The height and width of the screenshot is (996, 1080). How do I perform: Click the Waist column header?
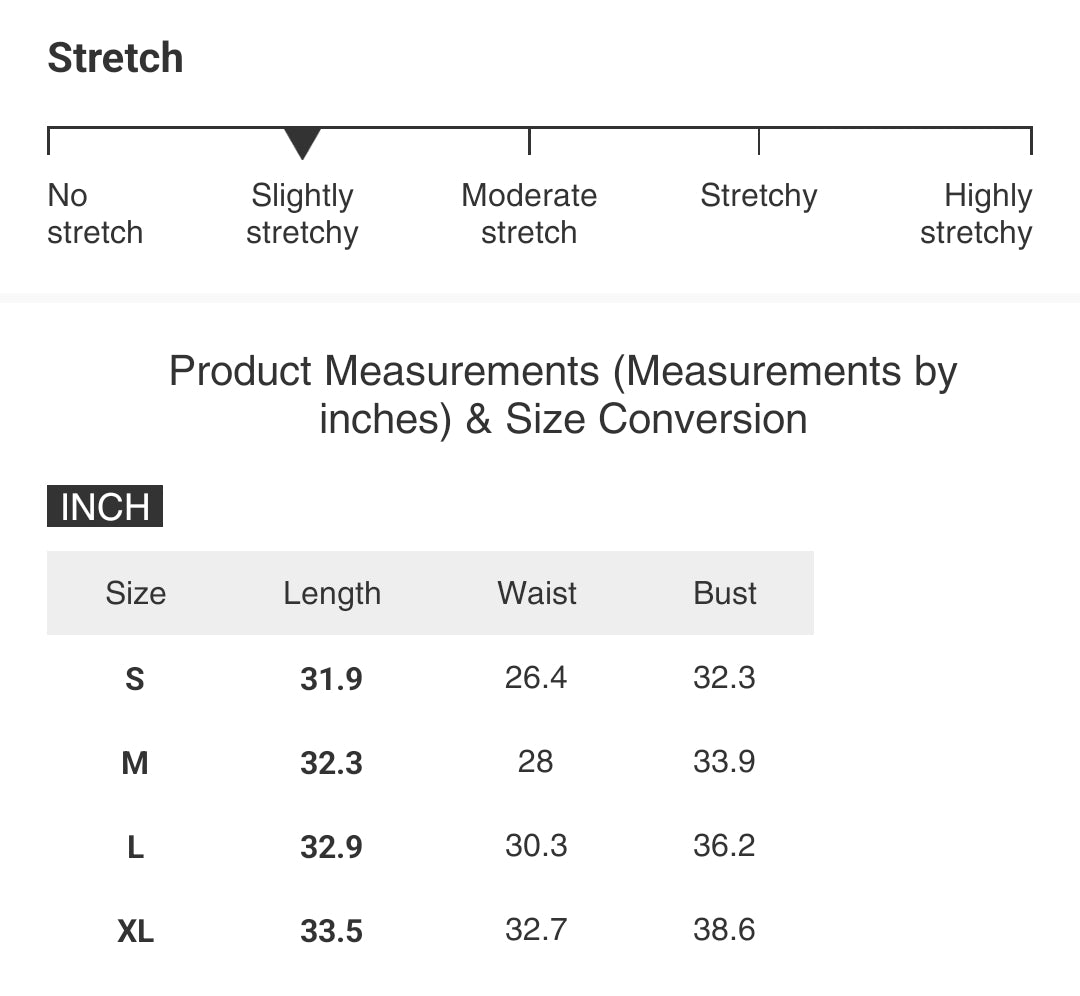(537, 593)
